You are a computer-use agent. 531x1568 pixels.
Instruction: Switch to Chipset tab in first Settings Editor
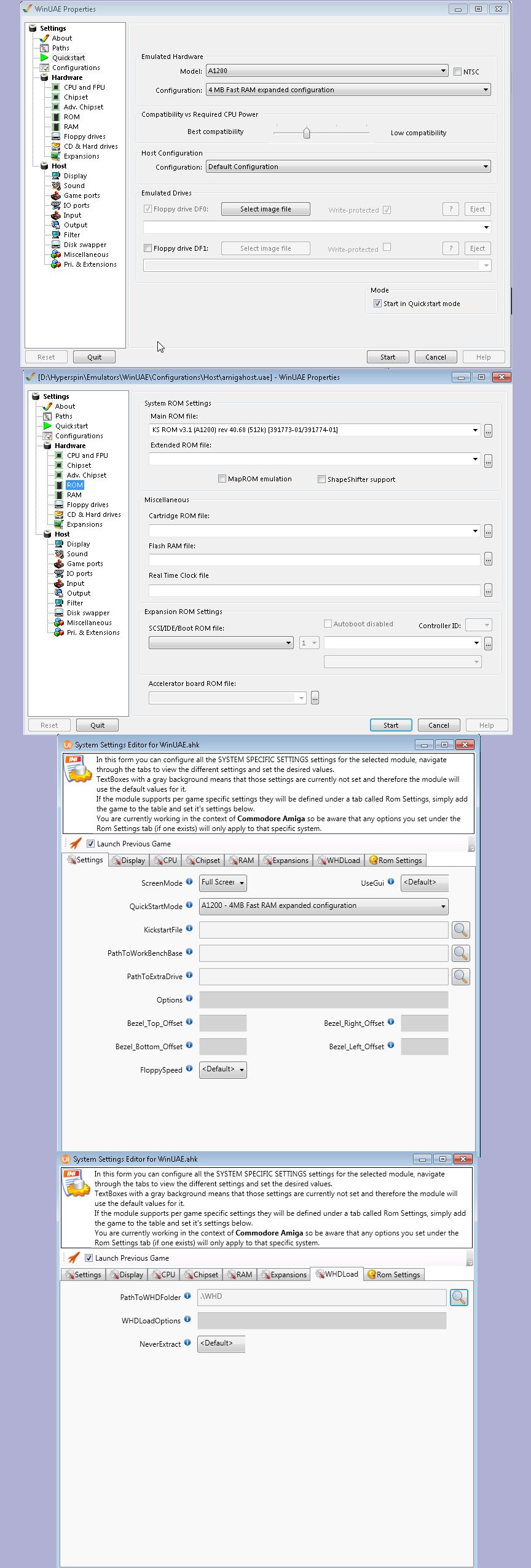tap(203, 861)
